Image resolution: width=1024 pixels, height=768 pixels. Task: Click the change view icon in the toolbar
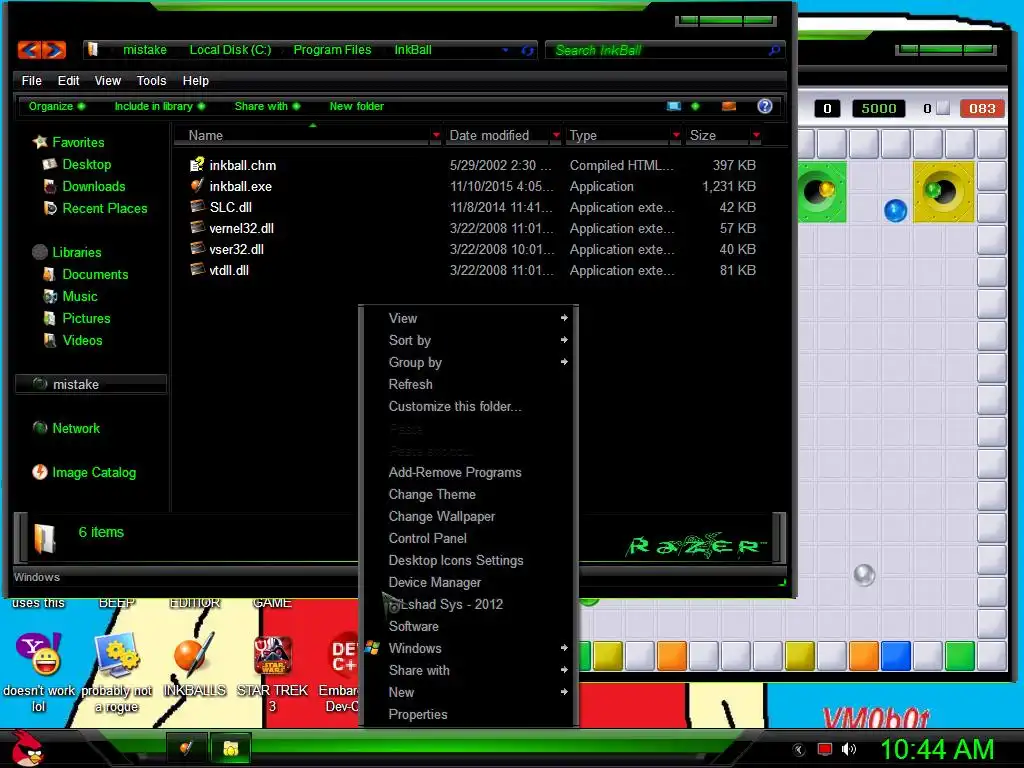(x=673, y=106)
